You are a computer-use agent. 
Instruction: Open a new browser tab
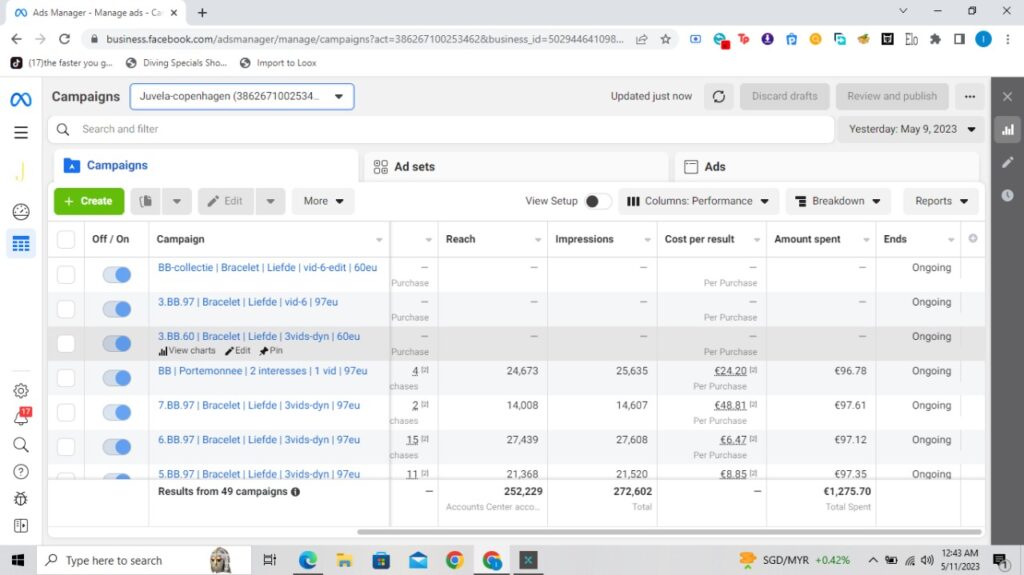[202, 12]
